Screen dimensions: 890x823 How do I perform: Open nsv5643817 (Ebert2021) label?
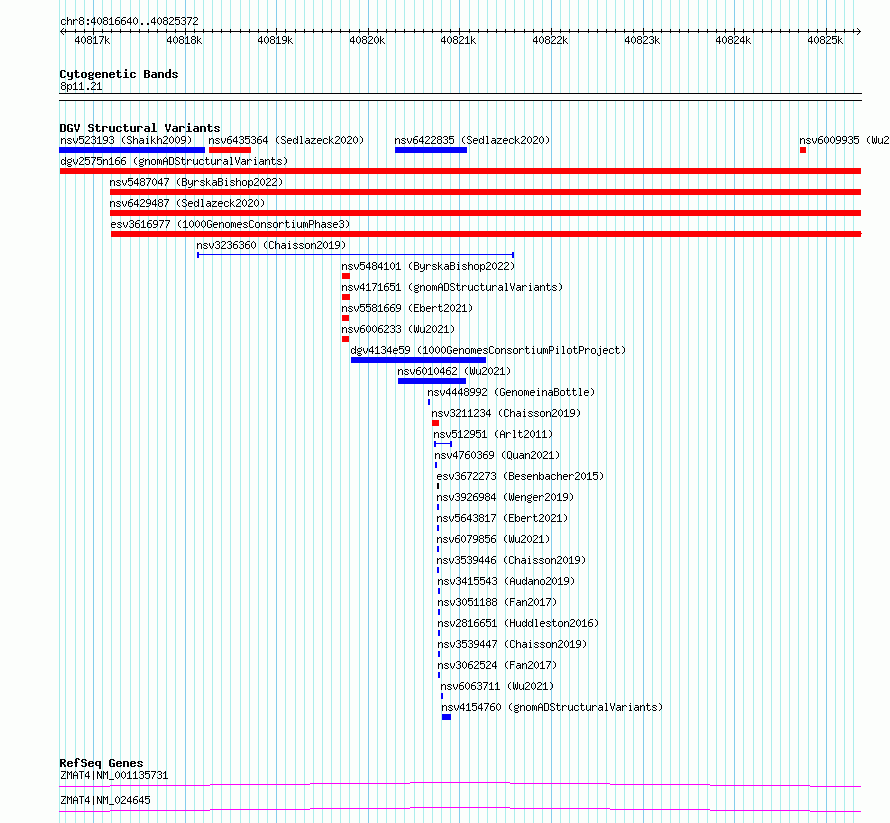pos(502,518)
